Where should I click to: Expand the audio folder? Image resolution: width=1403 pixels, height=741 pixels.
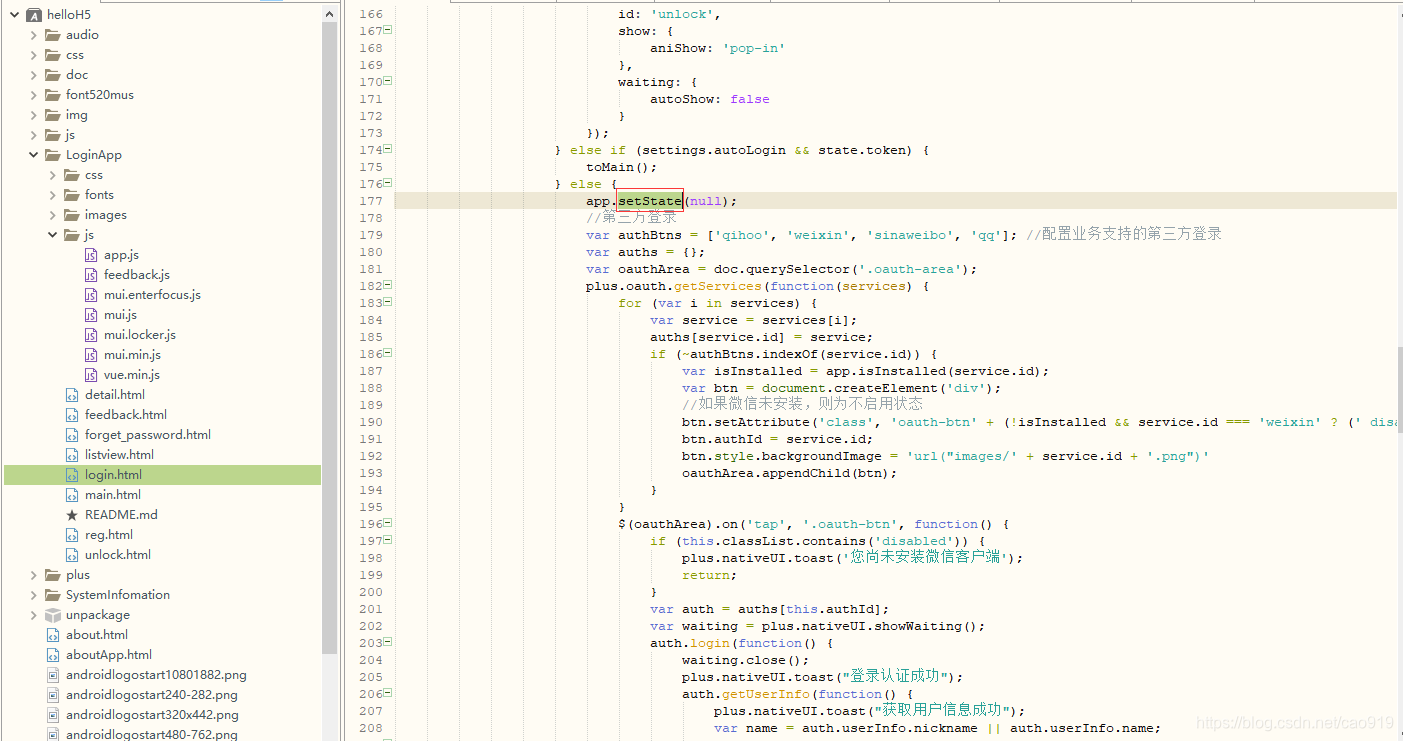tap(33, 35)
